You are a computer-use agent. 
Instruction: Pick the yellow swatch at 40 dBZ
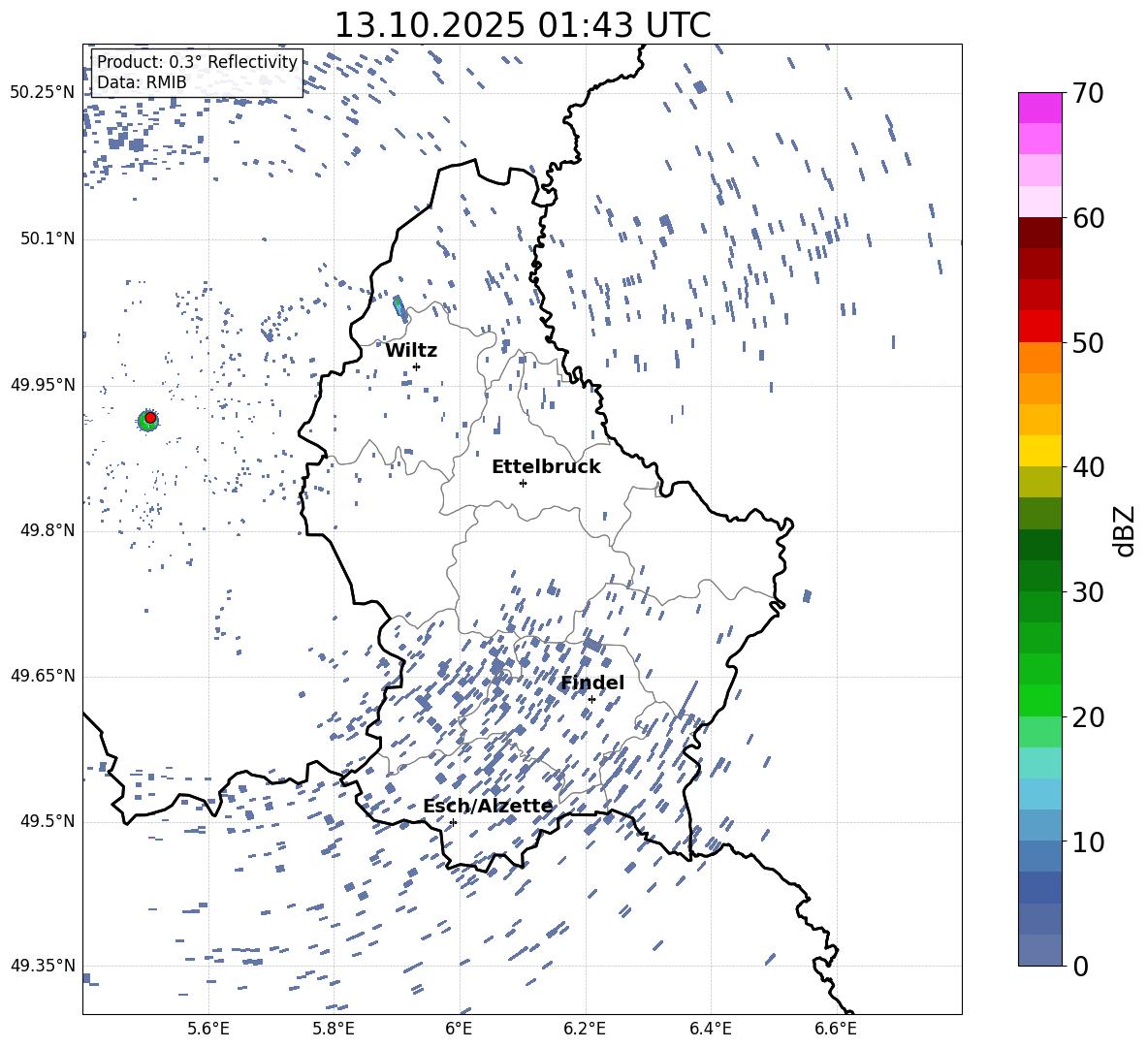coord(1040,451)
